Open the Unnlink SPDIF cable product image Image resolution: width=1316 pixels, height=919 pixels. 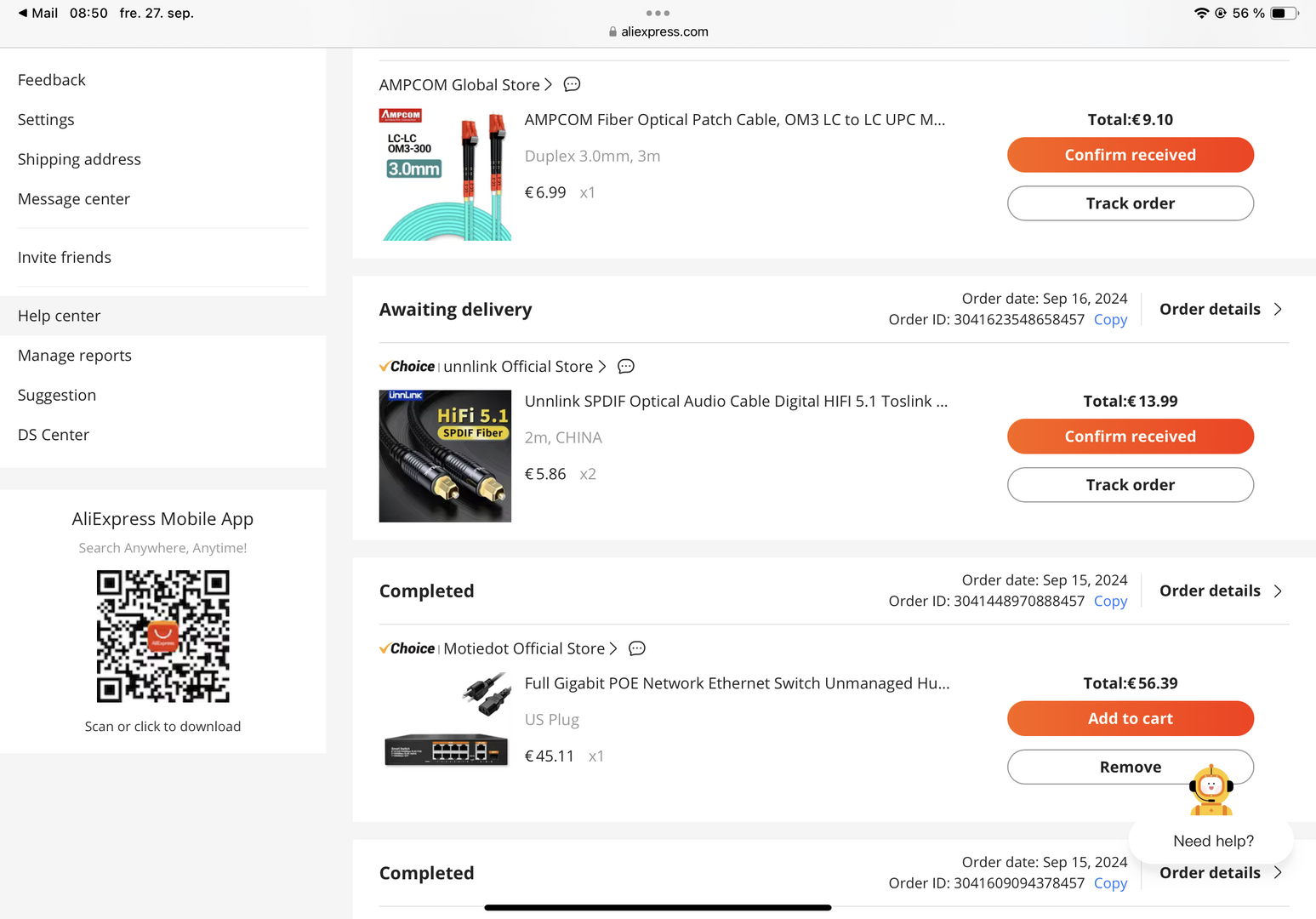click(x=445, y=456)
